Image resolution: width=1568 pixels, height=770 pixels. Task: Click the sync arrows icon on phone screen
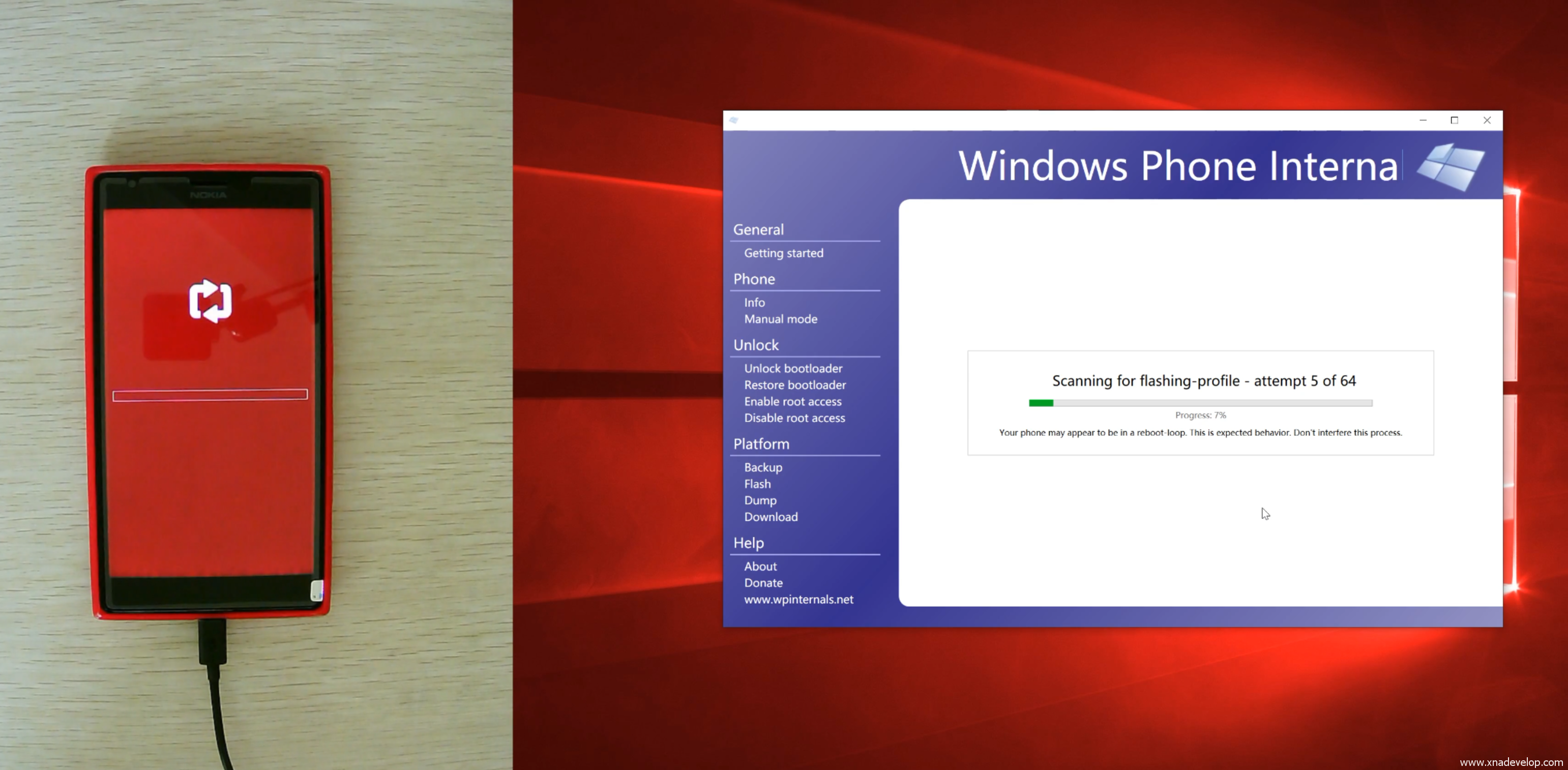point(210,301)
